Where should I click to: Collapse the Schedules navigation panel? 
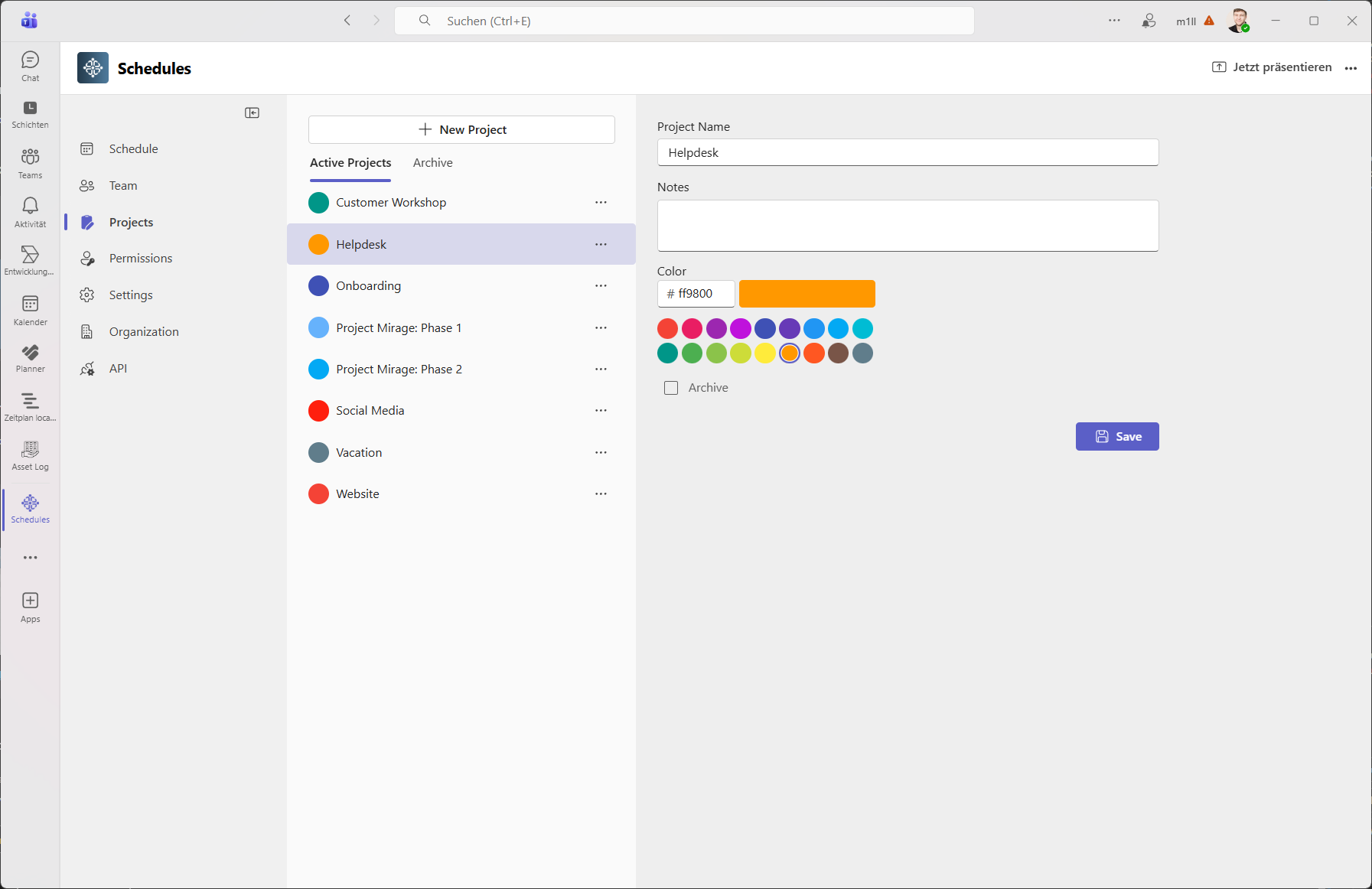tap(252, 113)
